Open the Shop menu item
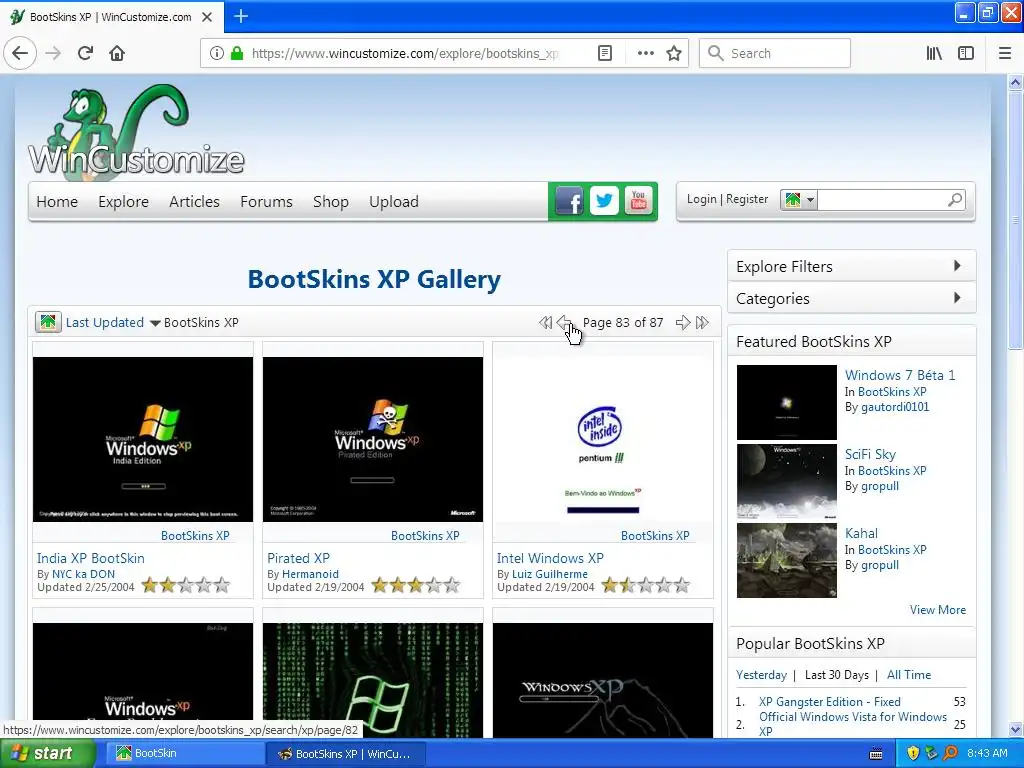The width and height of the screenshot is (1024, 768). tap(330, 202)
